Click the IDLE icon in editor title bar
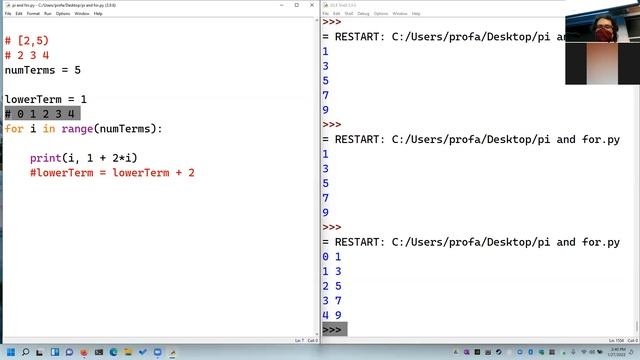Screen dimensions: 640x360 [x=8, y=5]
